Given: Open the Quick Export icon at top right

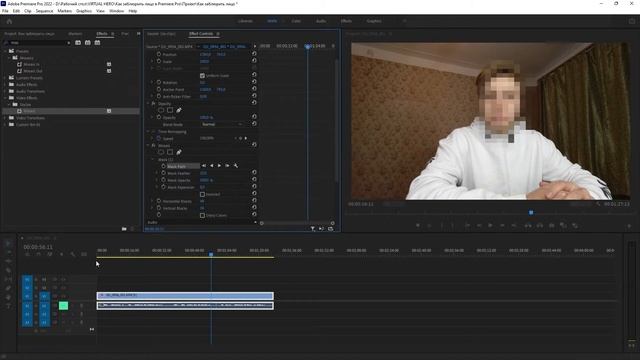Looking at the screenshot, I should [632, 21].
